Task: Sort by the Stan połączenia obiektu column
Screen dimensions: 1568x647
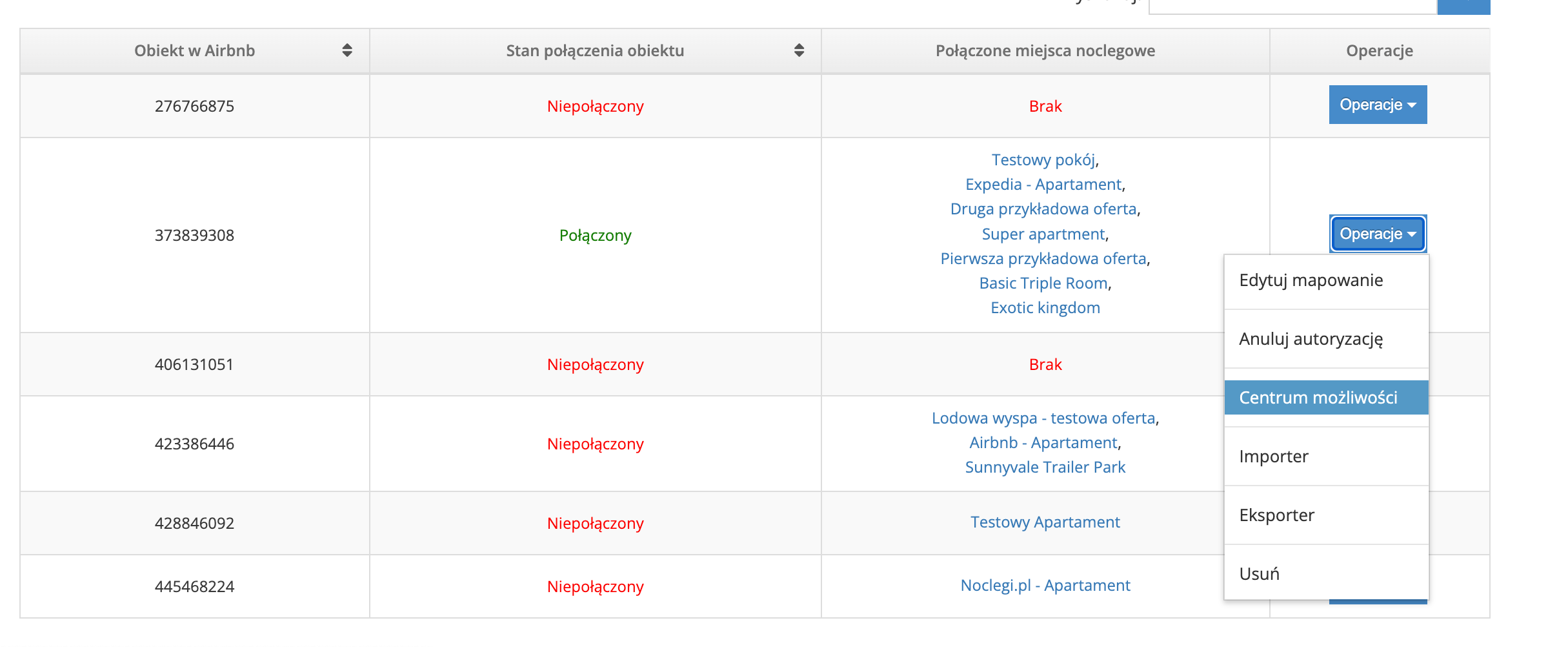Action: click(800, 50)
